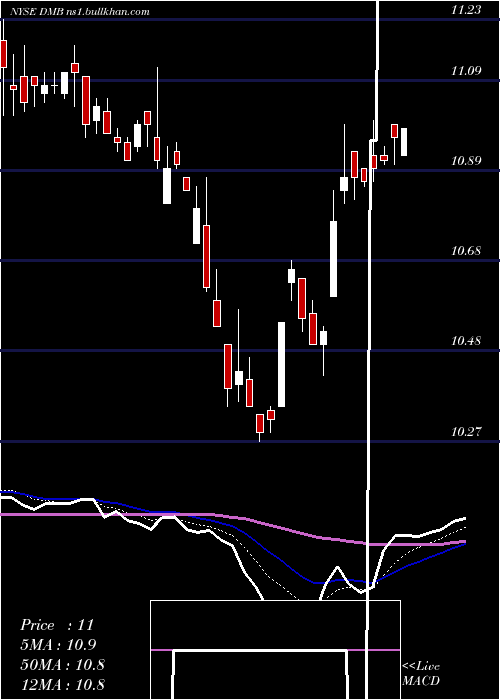The image size is (500, 700).
Task: Click the 10.27 price axis label
Action: coord(466,431)
